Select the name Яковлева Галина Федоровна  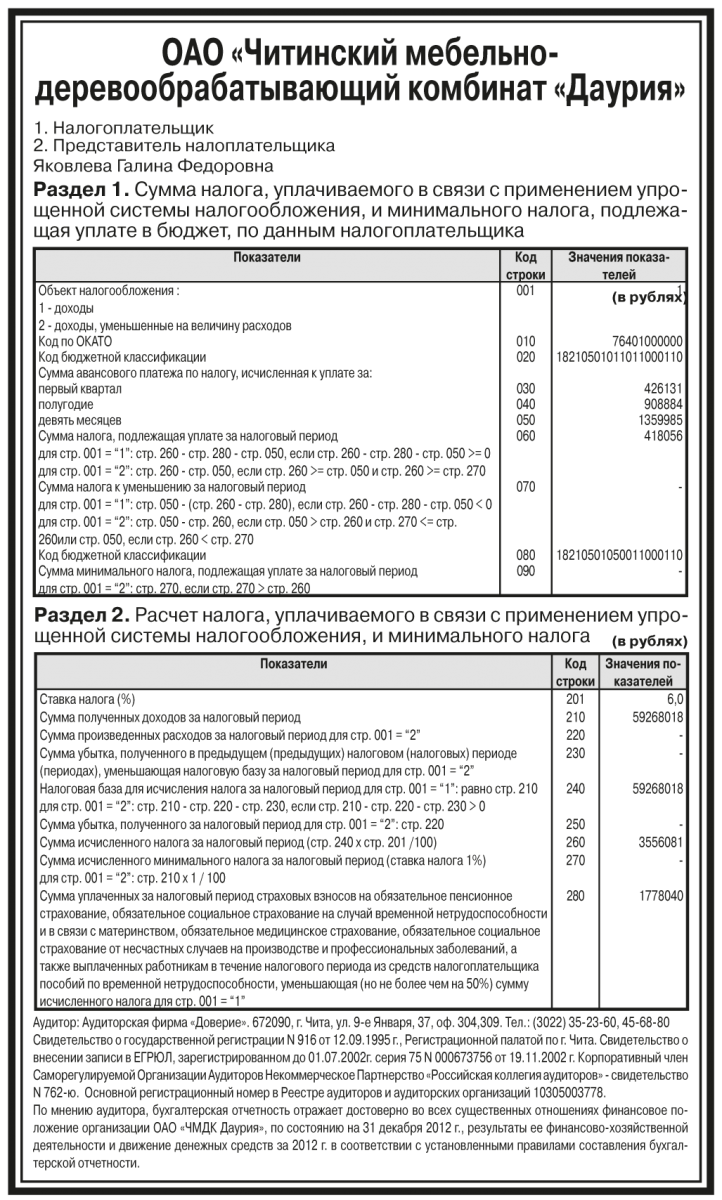[152, 164]
